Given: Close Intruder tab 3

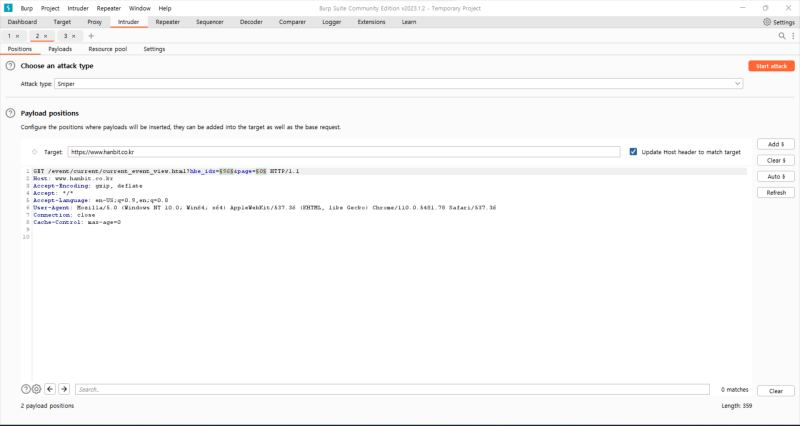Looking at the screenshot, I should click(x=73, y=36).
